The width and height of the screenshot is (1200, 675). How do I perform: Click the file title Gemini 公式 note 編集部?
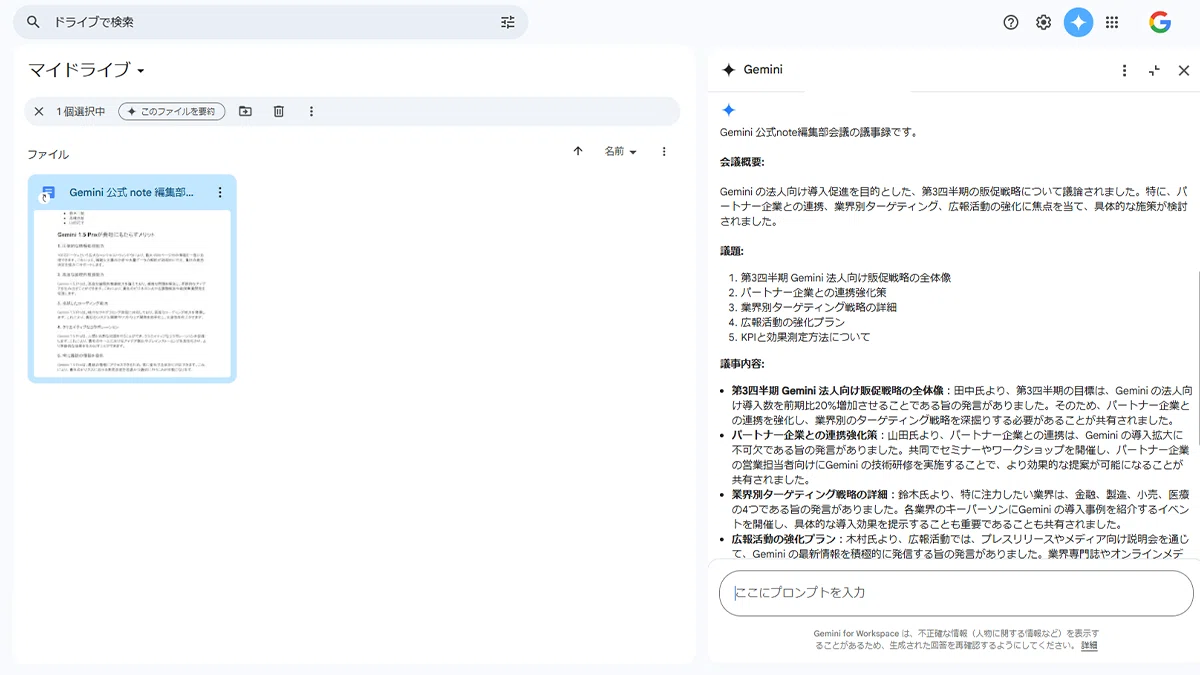[132, 192]
